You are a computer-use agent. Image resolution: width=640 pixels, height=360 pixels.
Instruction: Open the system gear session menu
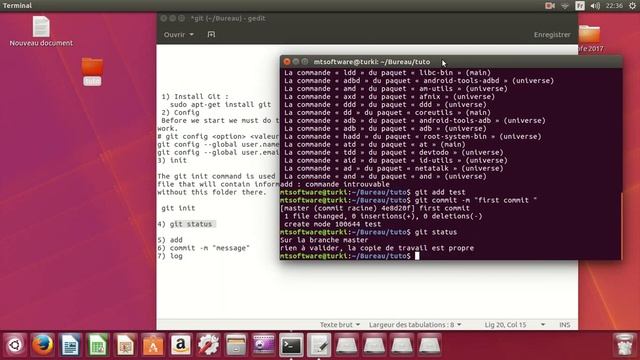click(632, 5)
